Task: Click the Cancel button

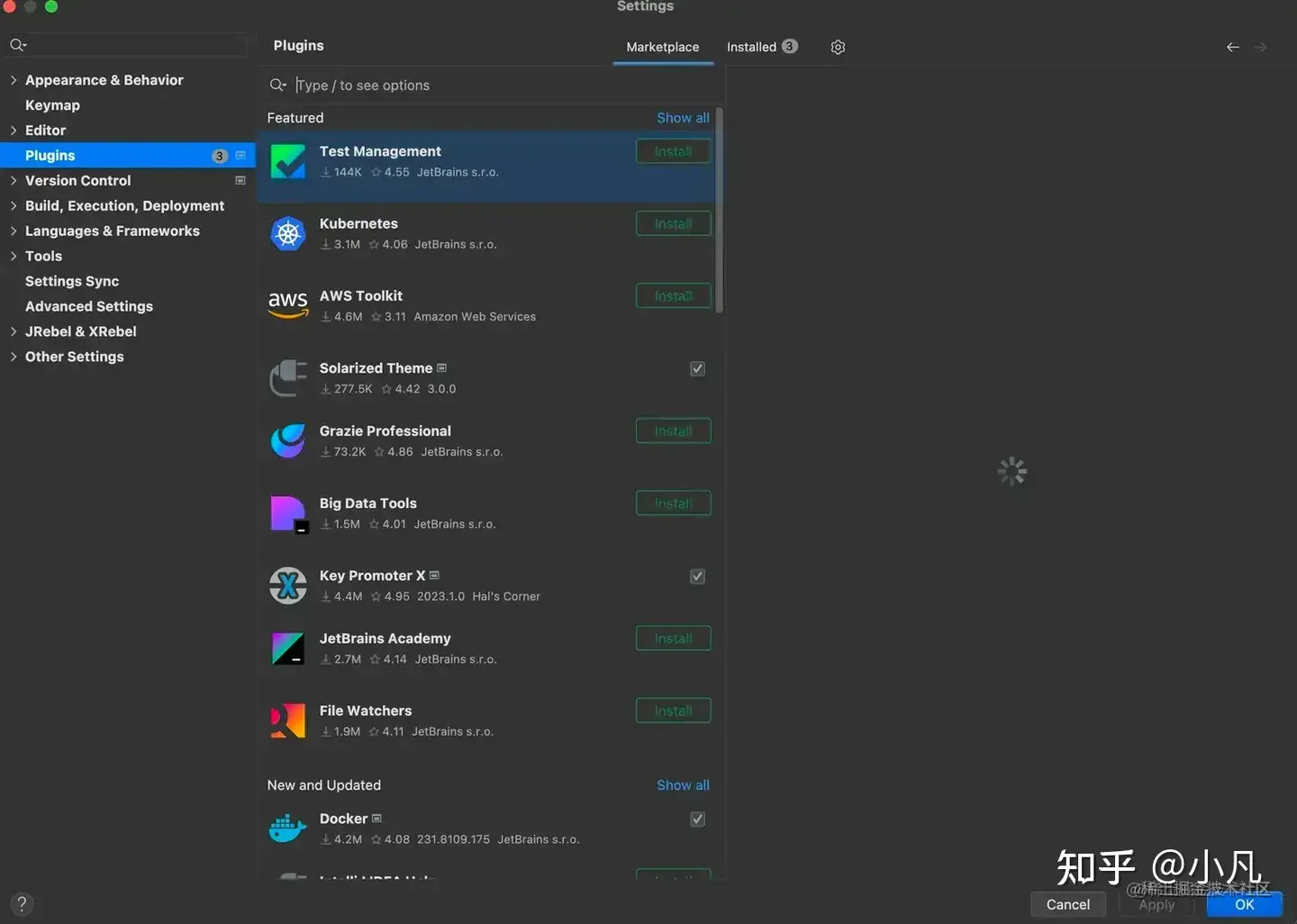Action: pos(1068,904)
